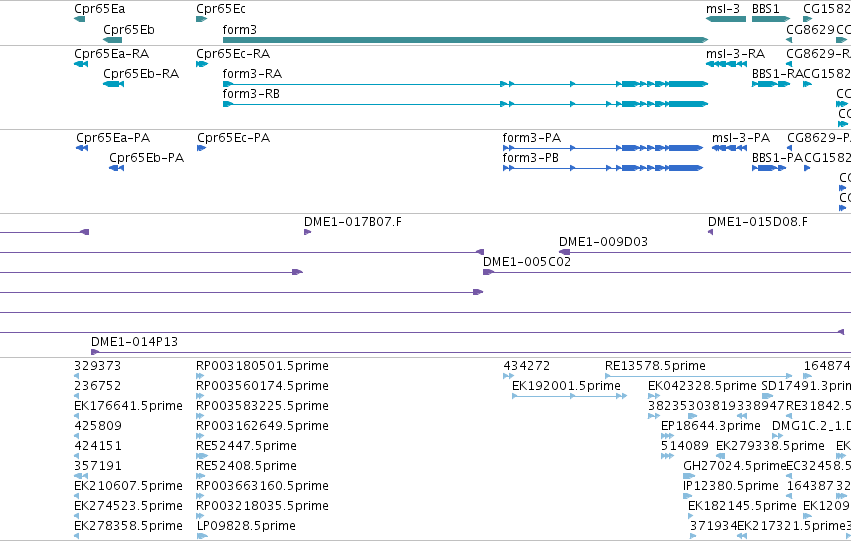
Task: Select the msl-3-RA transcript glyph
Action: pyautogui.click(x=729, y=64)
